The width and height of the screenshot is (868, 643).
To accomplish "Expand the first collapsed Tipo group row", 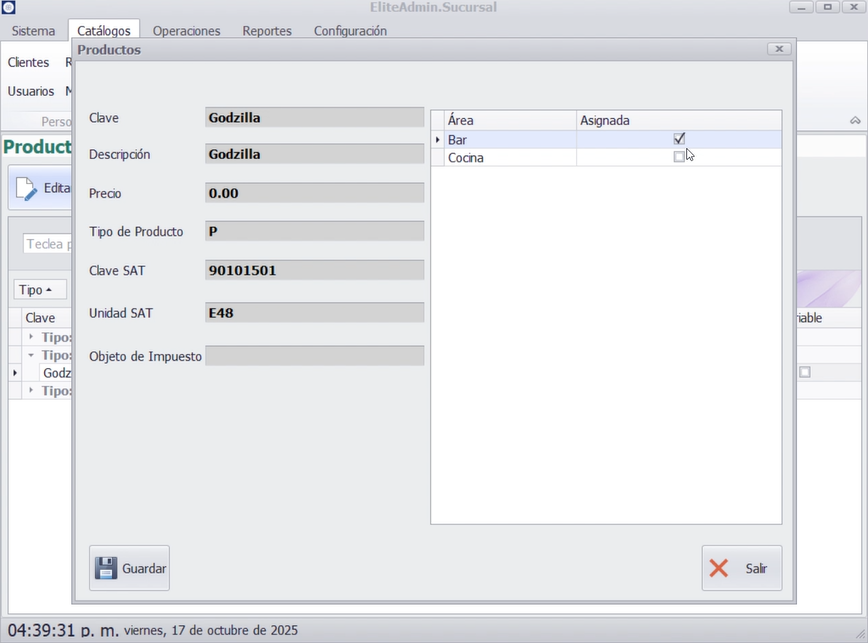I will 31,337.
